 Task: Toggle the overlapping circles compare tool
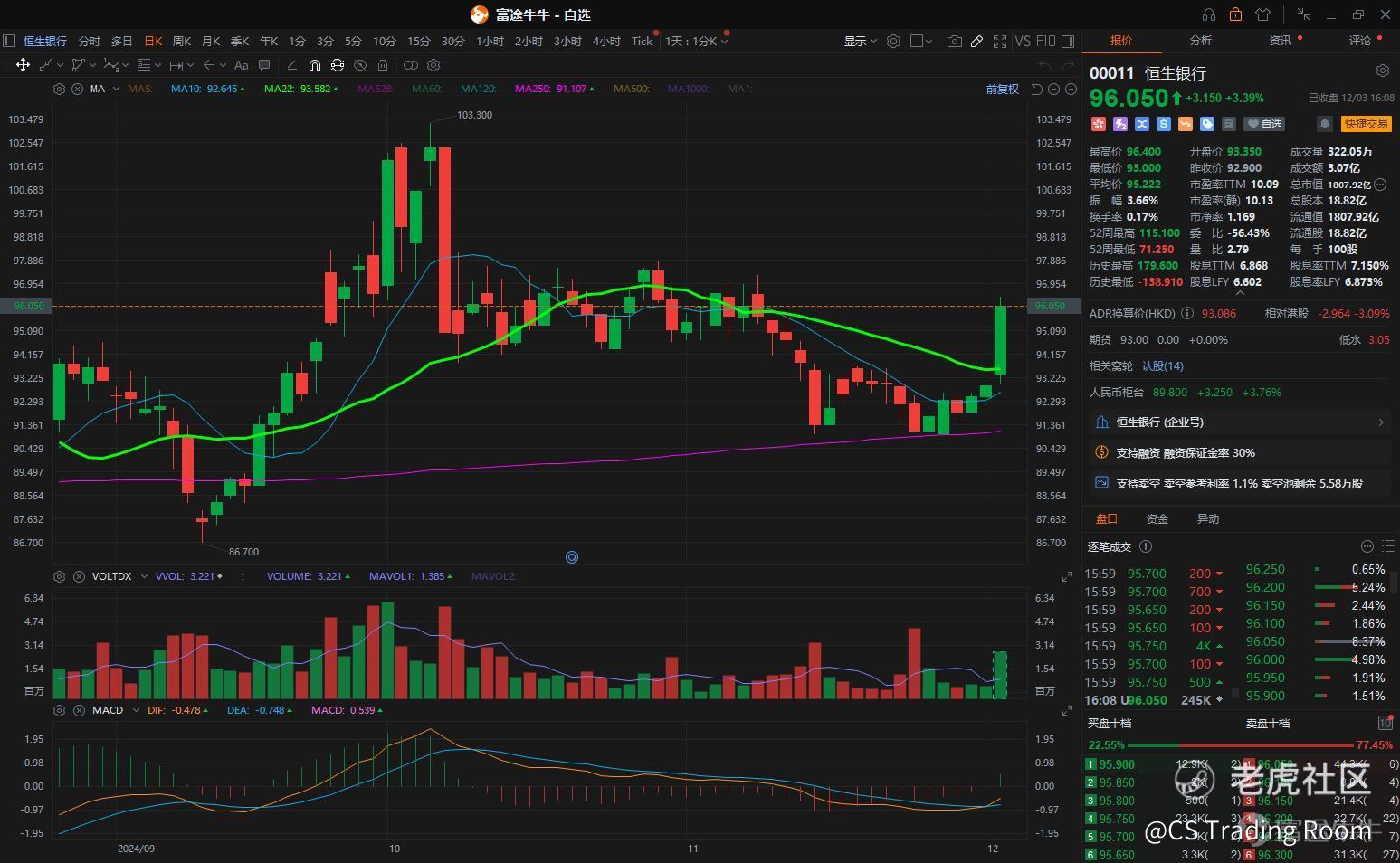pos(411,65)
